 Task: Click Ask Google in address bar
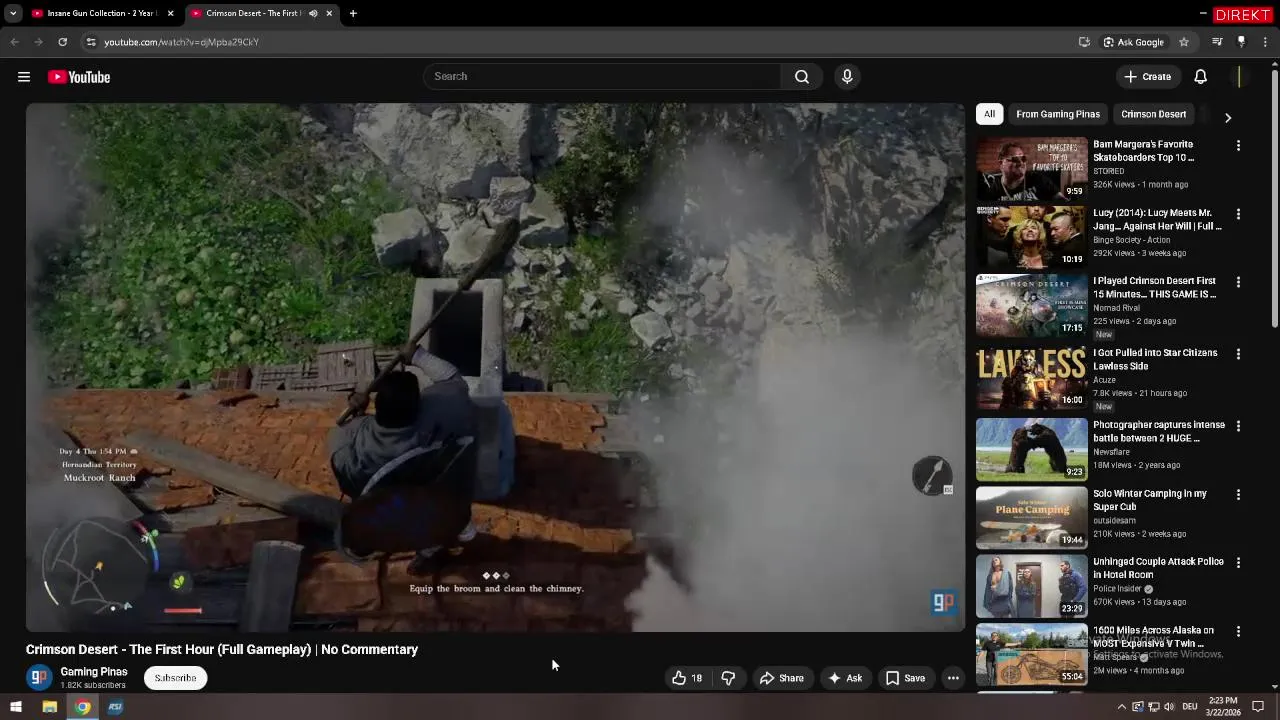pos(1133,42)
